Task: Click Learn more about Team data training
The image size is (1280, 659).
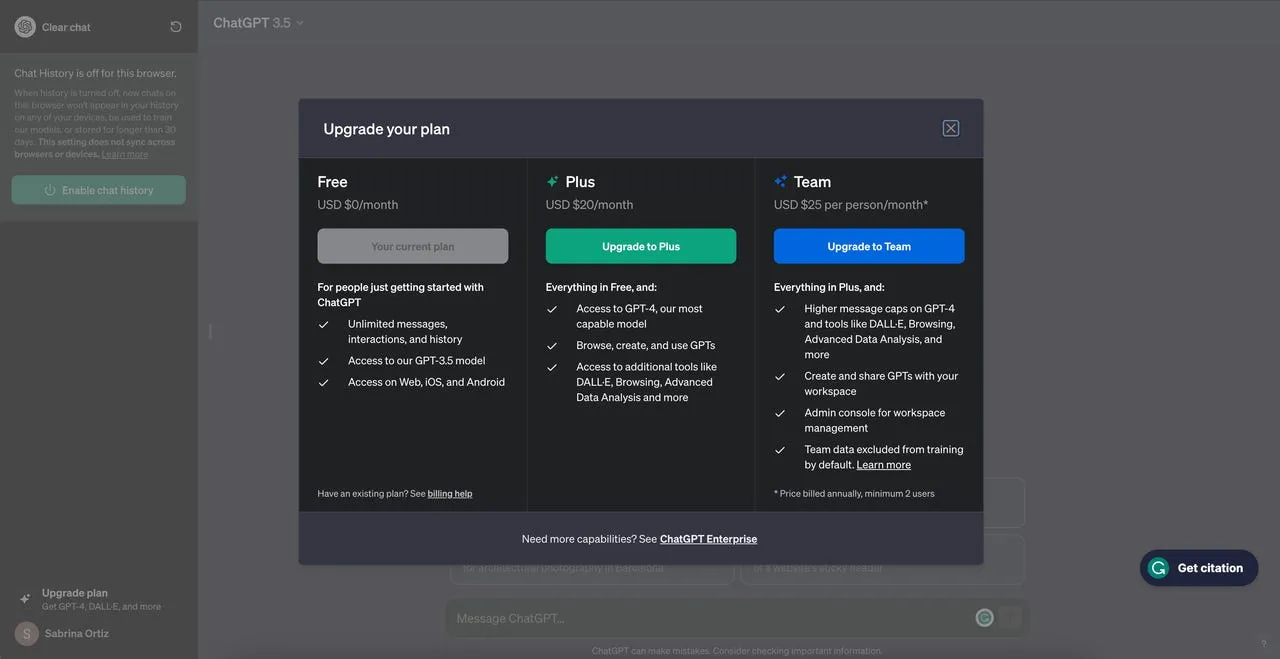Action: click(x=883, y=465)
